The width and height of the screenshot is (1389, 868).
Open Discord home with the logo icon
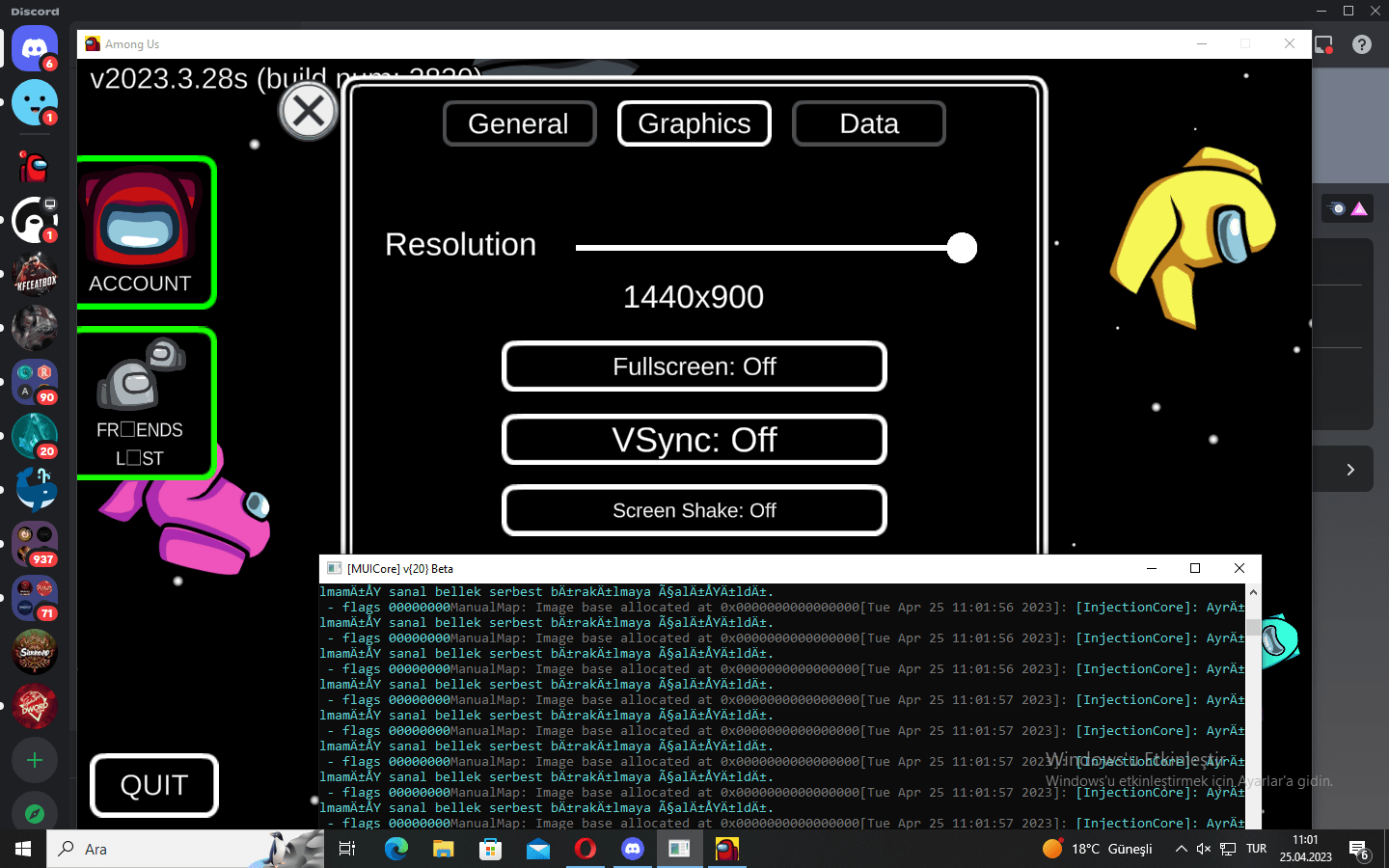(x=35, y=48)
